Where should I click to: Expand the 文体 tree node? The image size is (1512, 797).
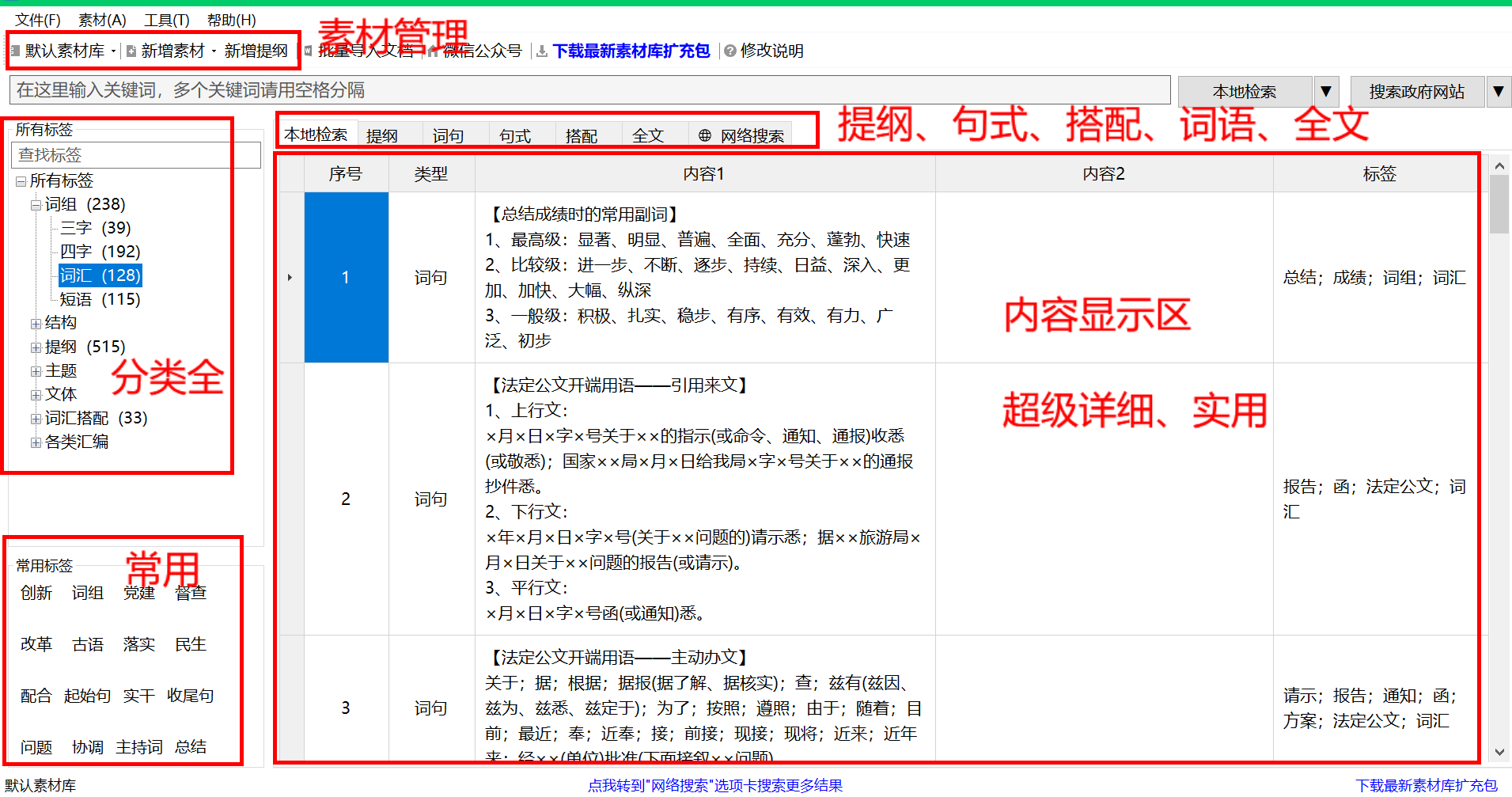tap(36, 395)
